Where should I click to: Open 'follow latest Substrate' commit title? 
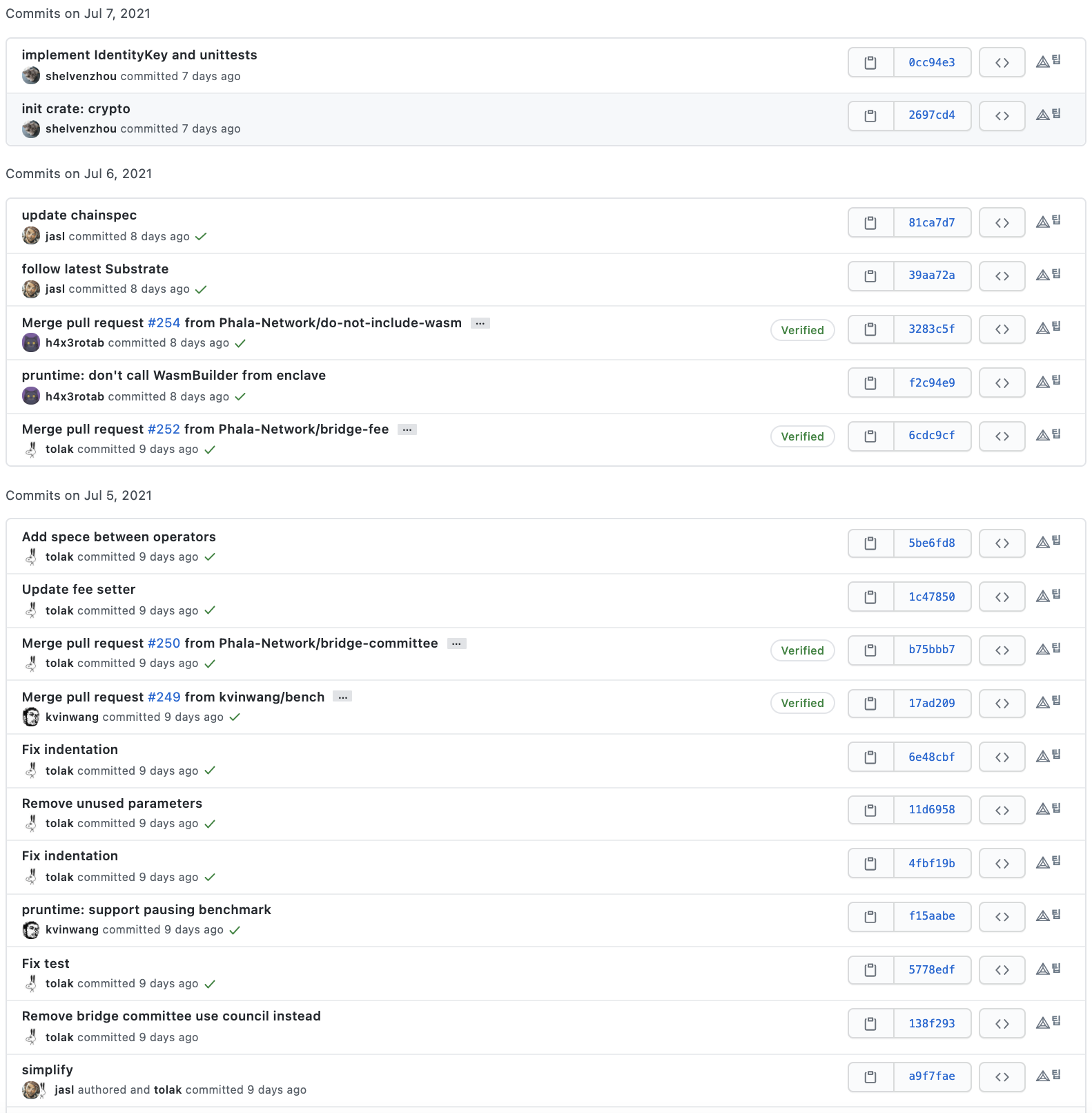(x=95, y=269)
